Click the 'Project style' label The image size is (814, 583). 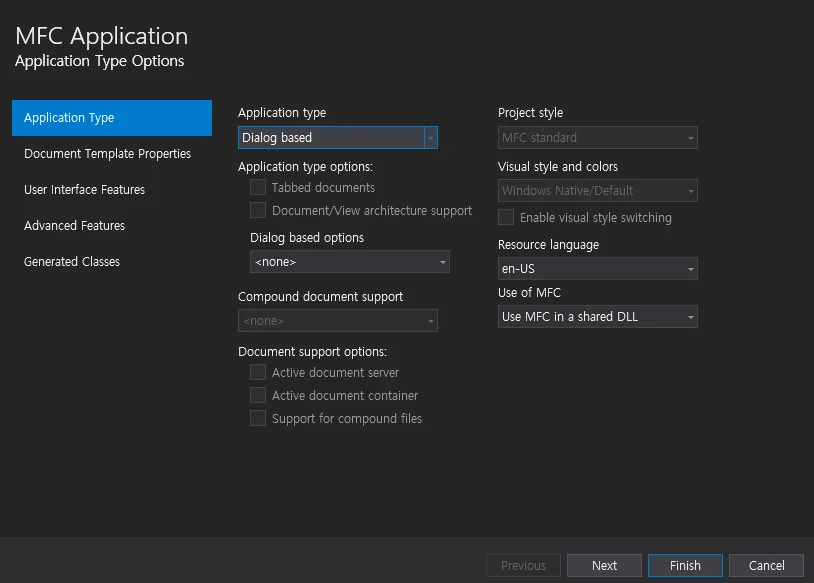coord(530,113)
